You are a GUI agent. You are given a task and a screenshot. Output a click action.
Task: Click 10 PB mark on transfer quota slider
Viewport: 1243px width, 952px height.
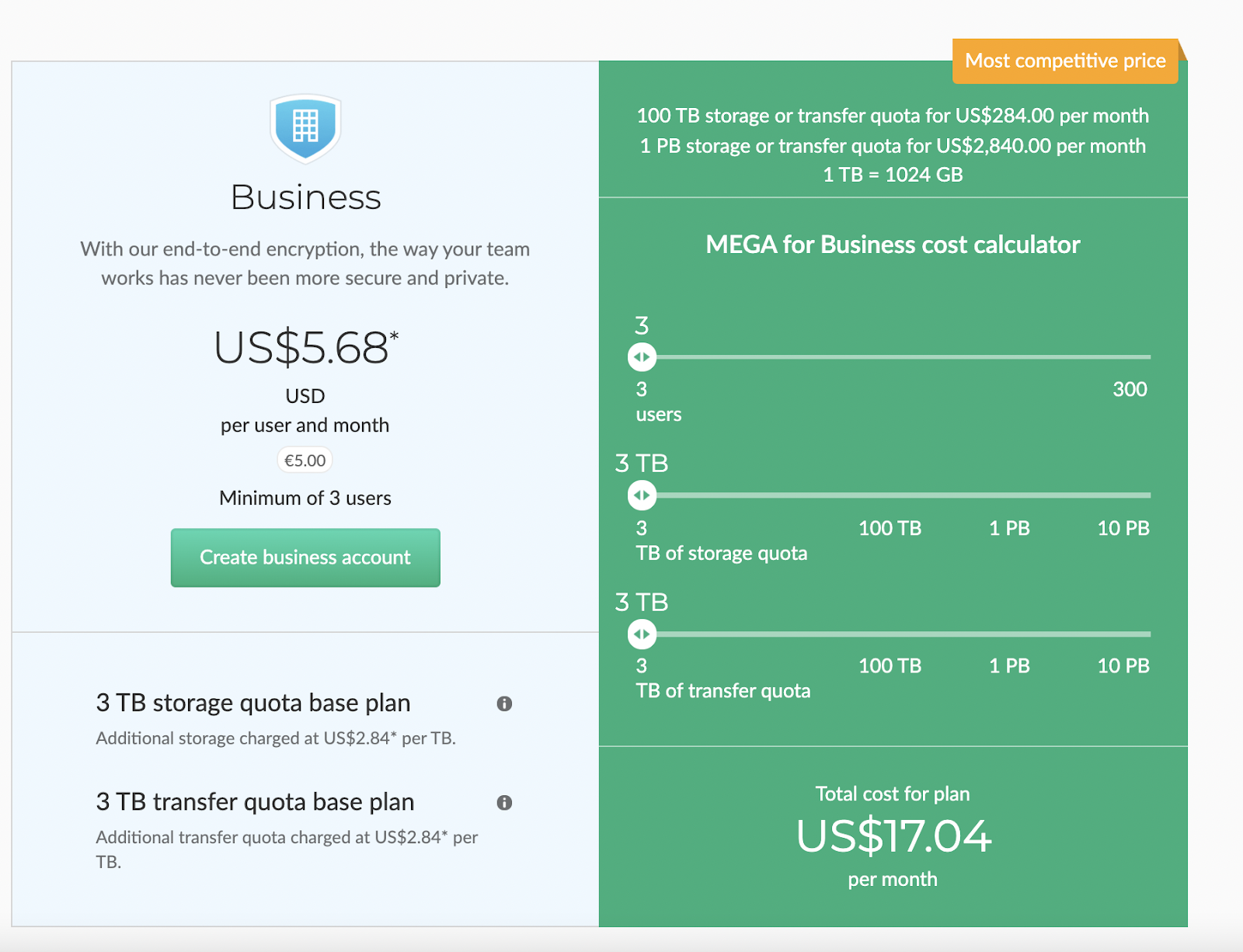[1123, 665]
